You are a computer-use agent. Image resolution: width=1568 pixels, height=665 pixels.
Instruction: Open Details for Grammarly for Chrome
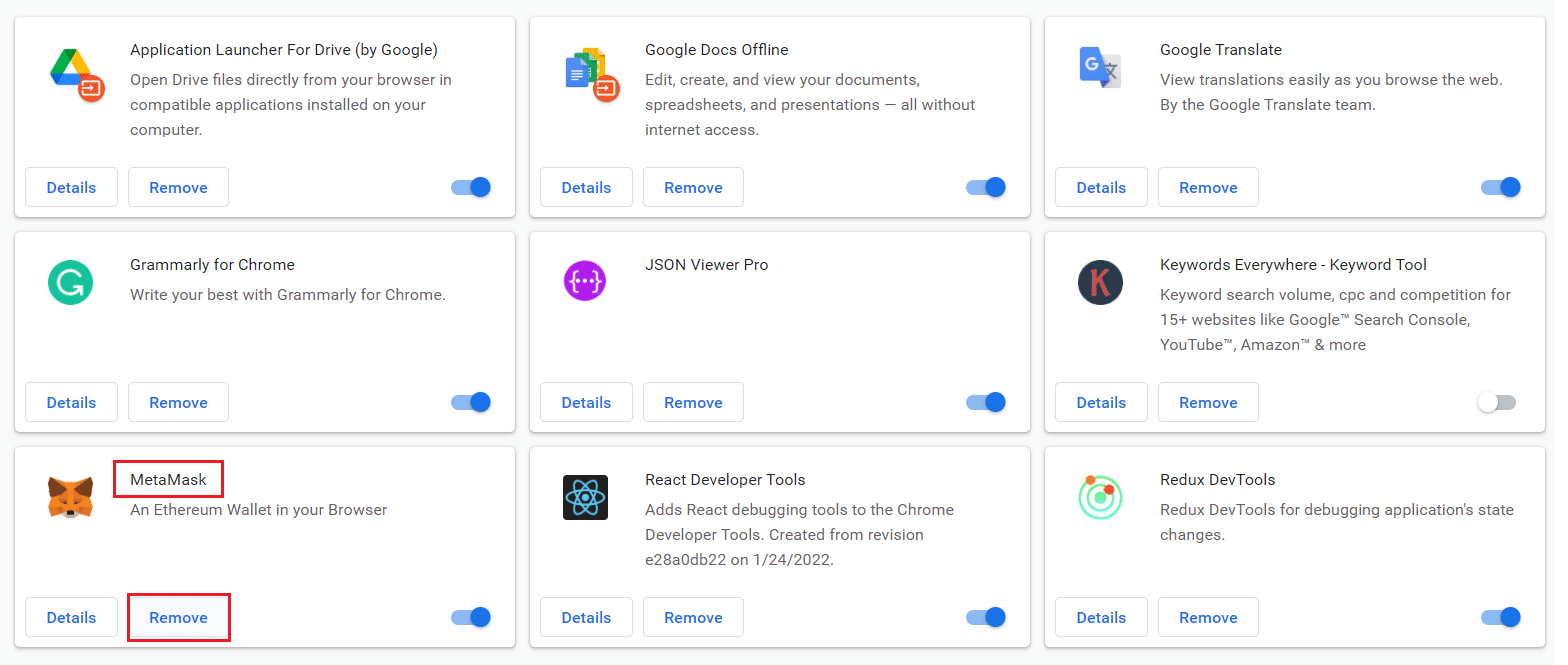tap(71, 402)
